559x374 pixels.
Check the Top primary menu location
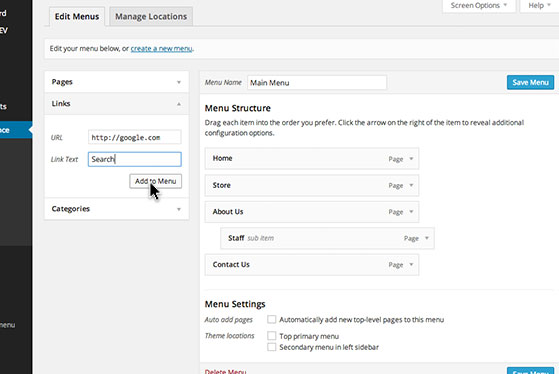point(271,335)
